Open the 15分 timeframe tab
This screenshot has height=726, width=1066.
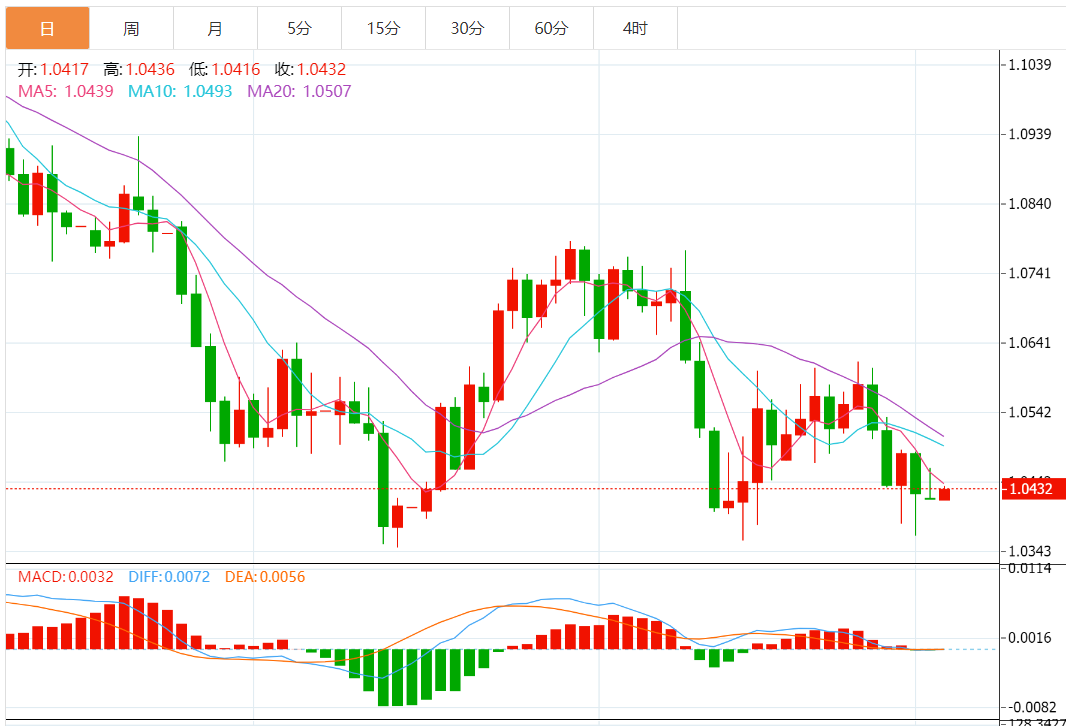[383, 29]
